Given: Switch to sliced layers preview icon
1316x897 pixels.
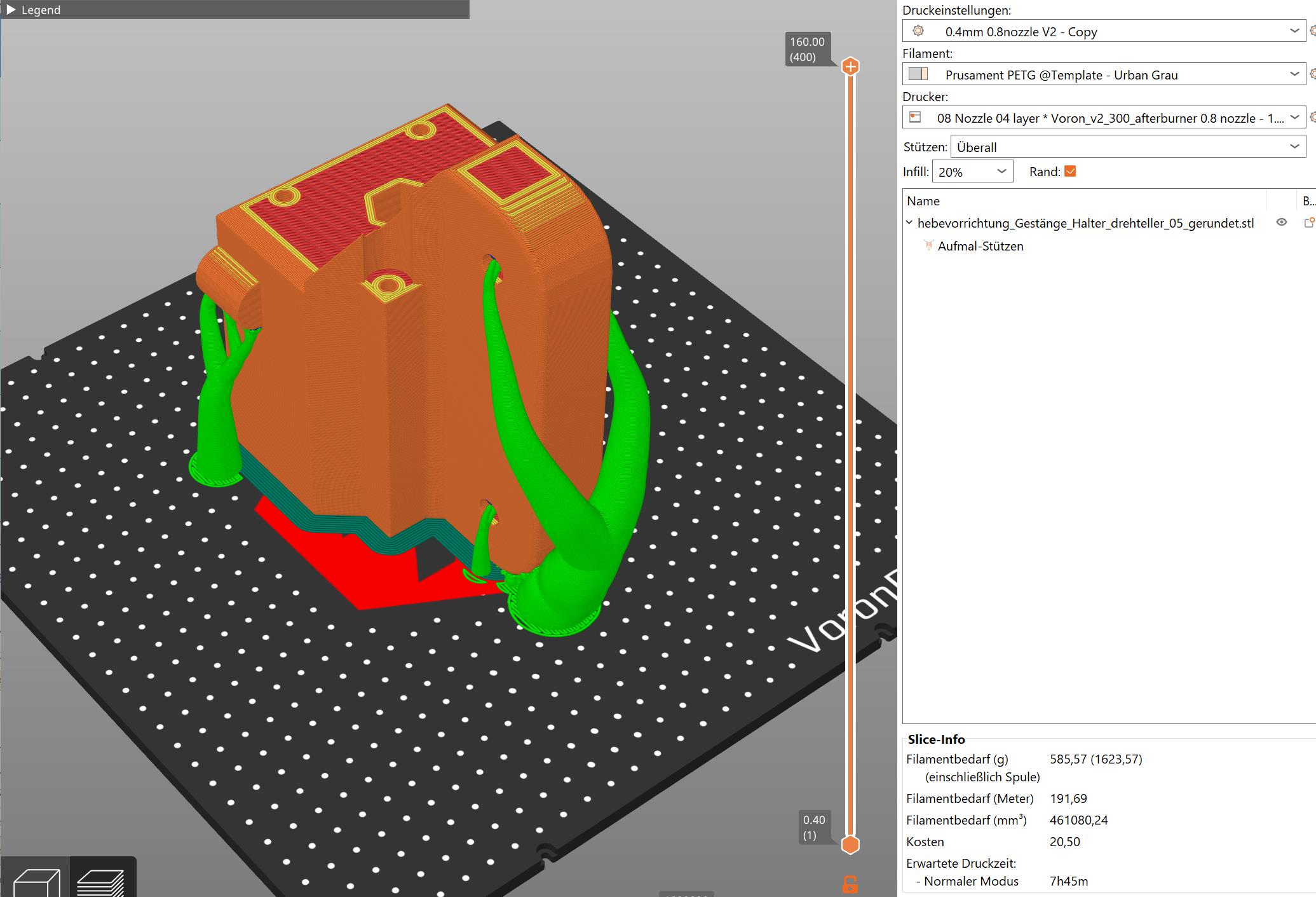Looking at the screenshot, I should pyautogui.click(x=100, y=882).
